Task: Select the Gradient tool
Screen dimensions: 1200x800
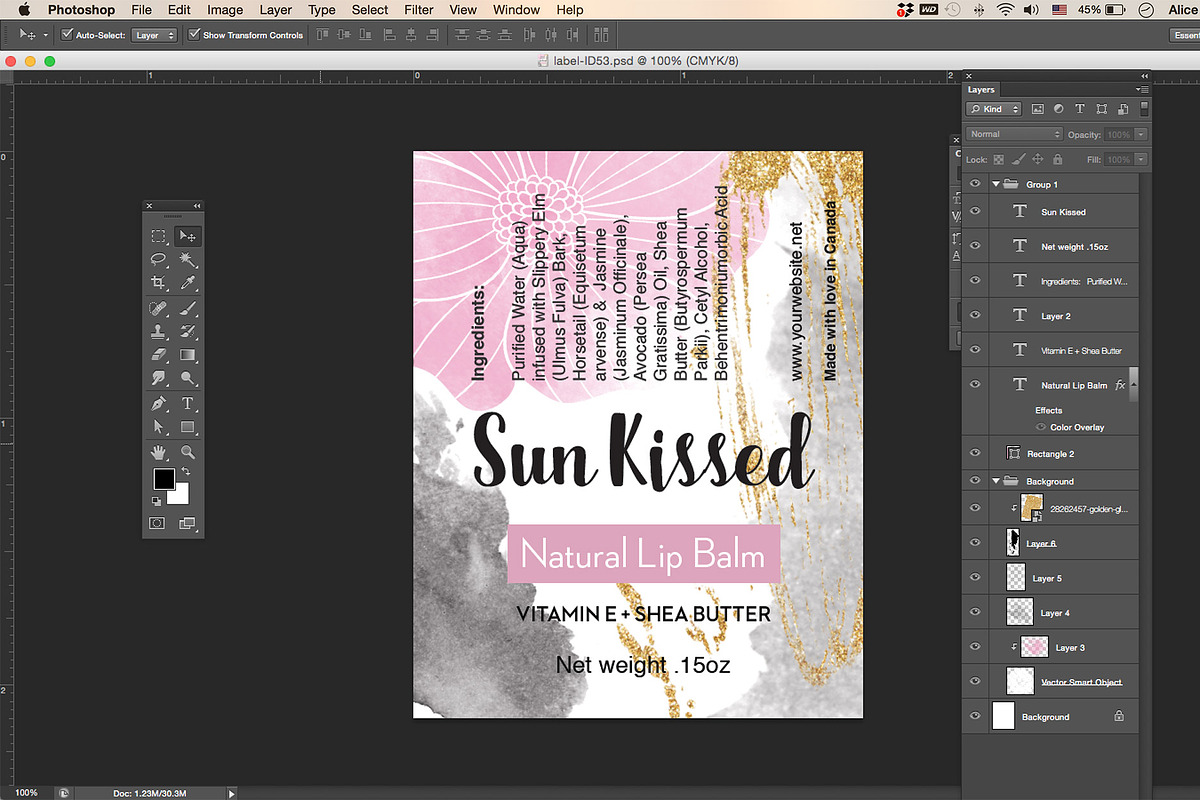Action: click(187, 354)
